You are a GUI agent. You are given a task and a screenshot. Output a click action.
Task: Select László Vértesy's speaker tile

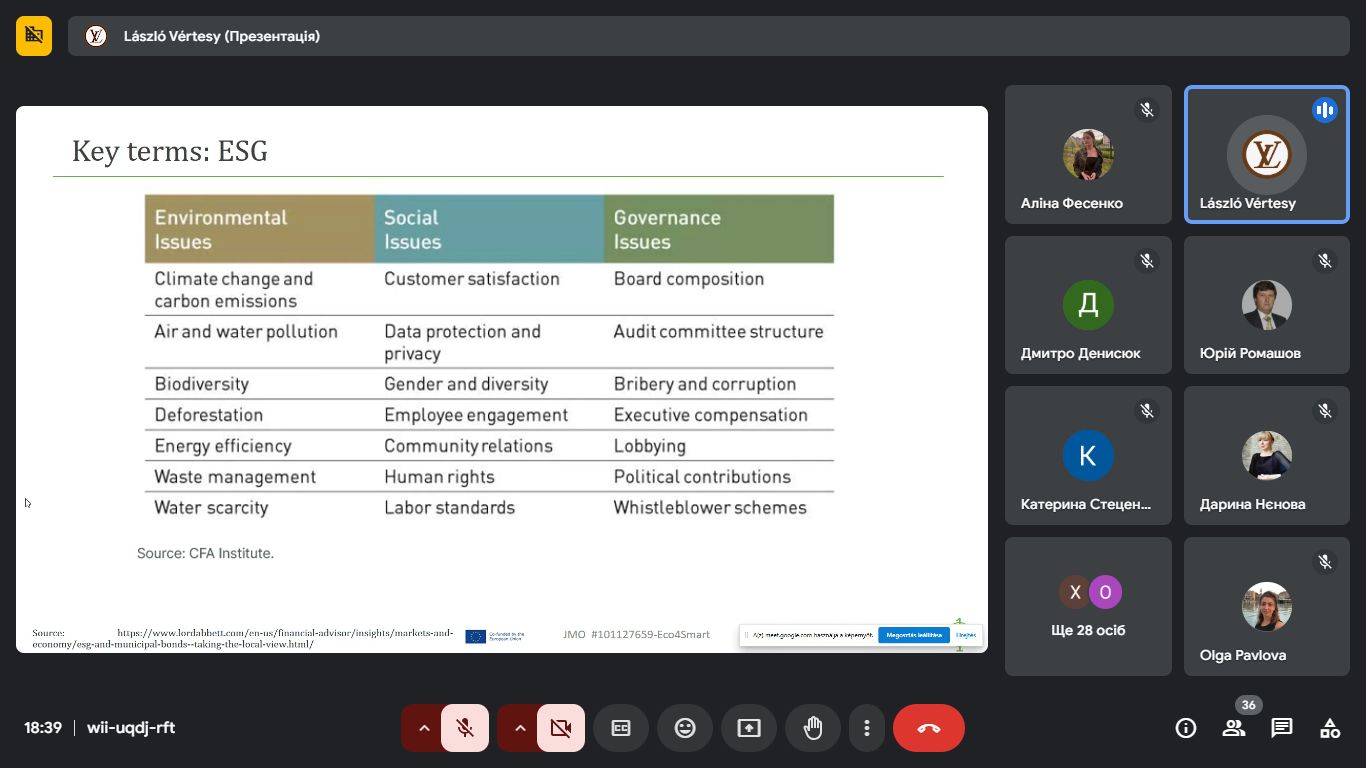[1266, 154]
